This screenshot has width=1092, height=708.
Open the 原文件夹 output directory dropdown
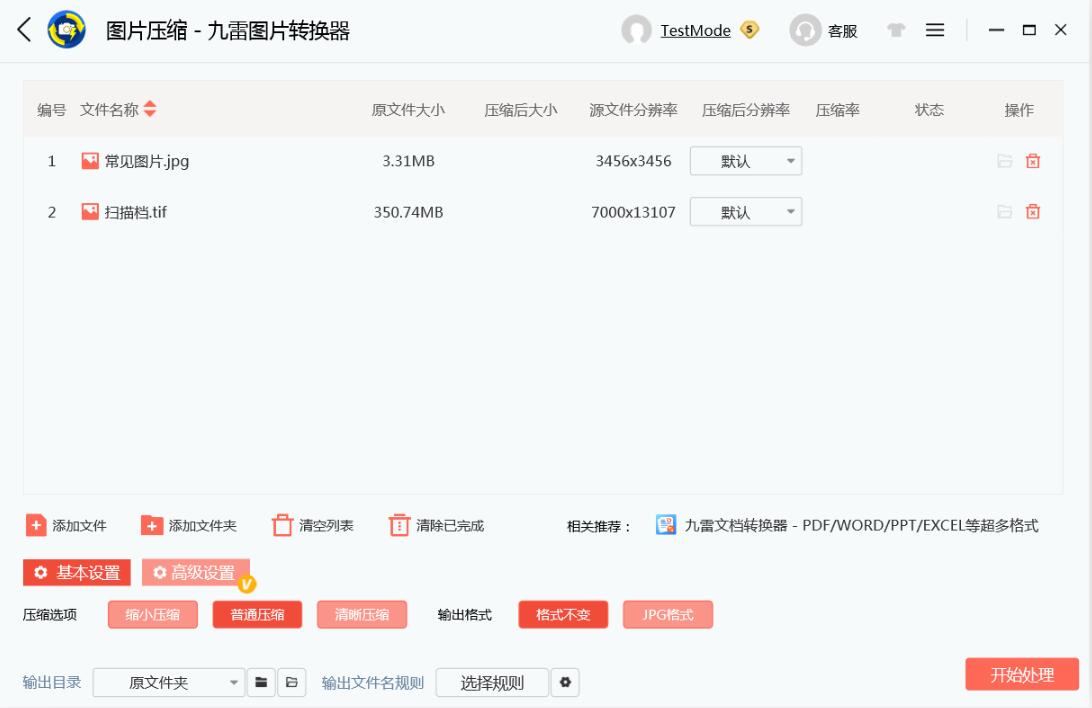pos(169,682)
